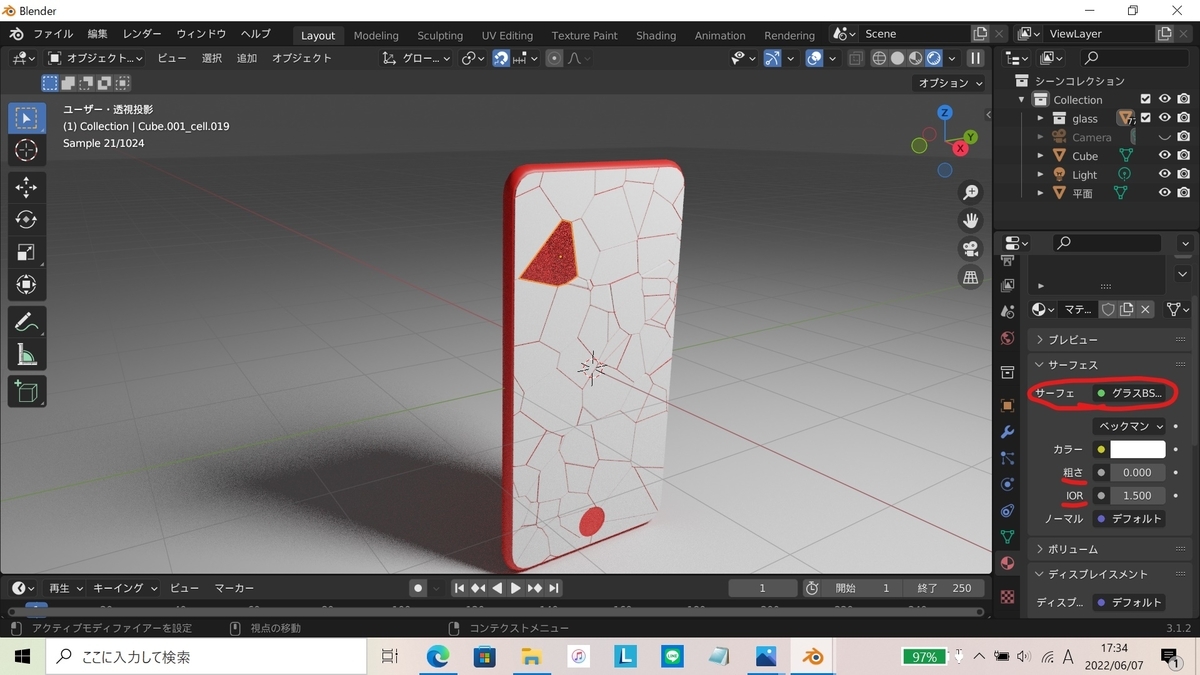This screenshot has width=1200, height=675.
Task: Open object mode dropdown
Action: click(95, 58)
